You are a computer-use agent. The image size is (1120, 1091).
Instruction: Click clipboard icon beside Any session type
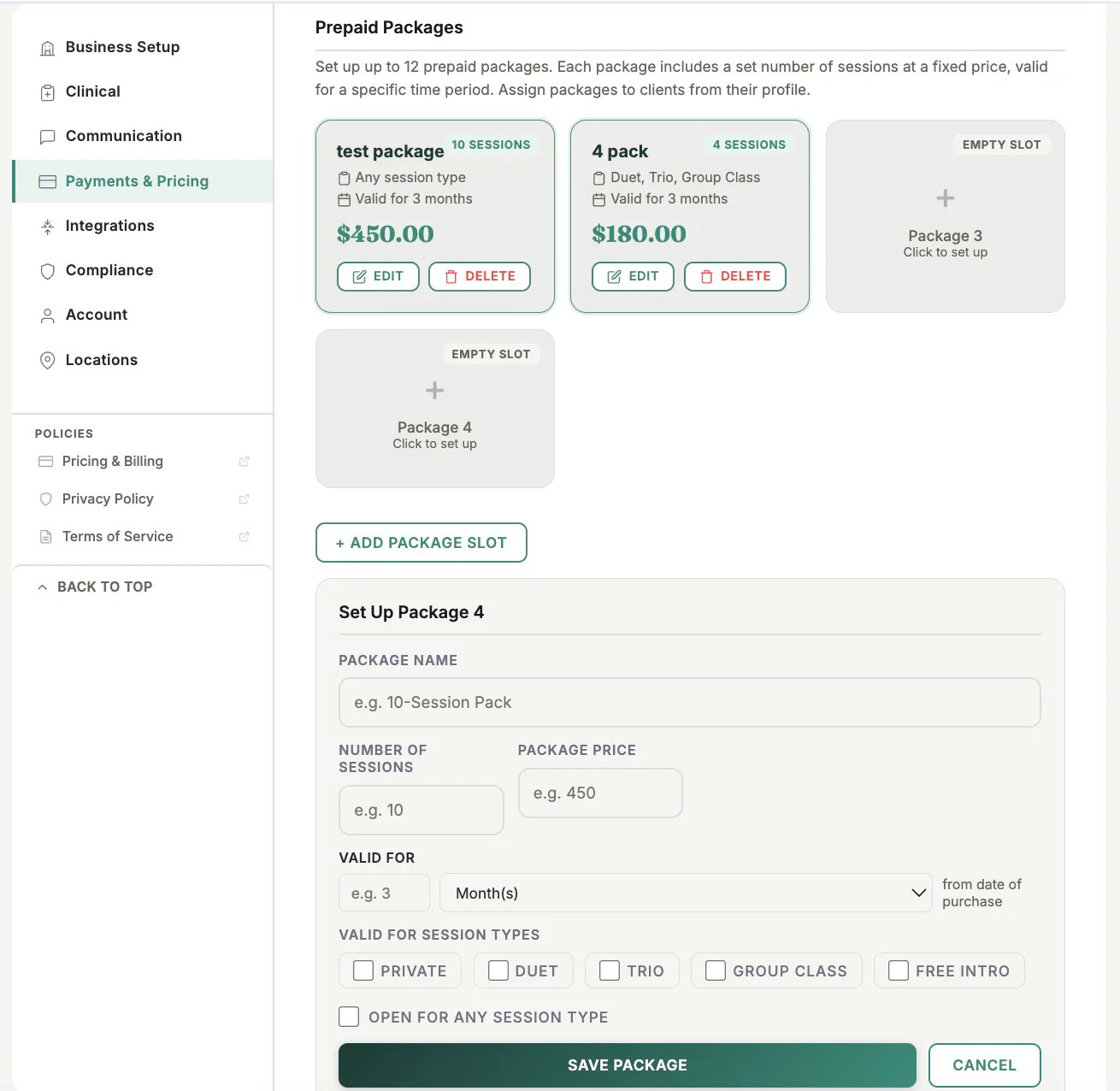345,178
